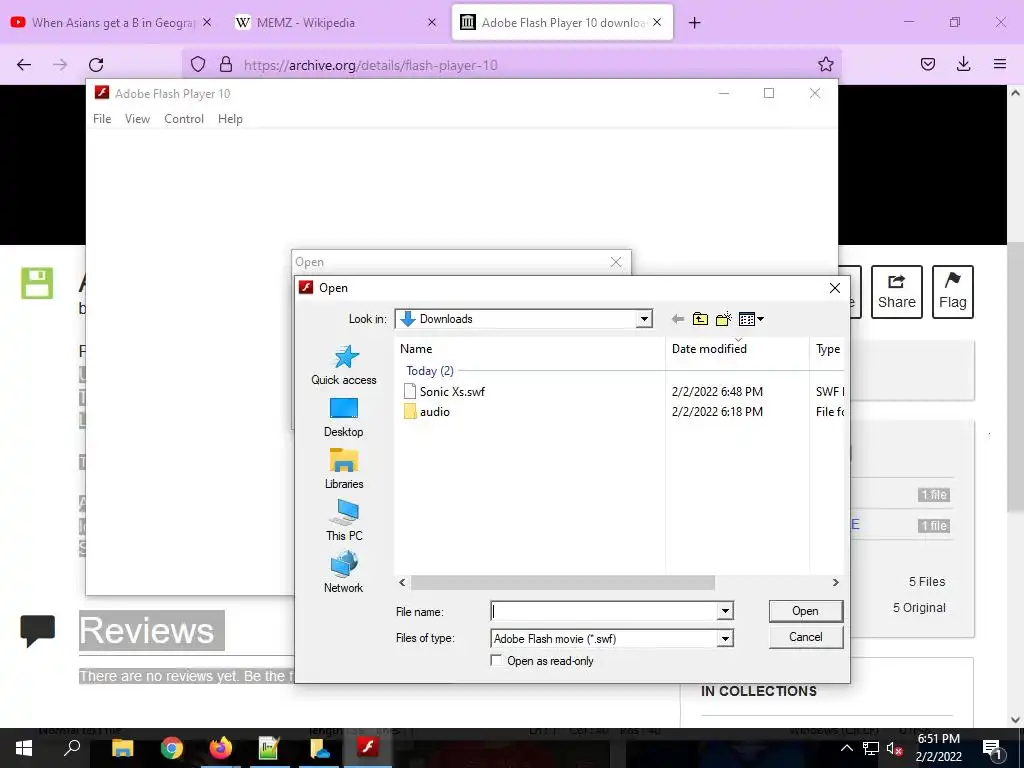Open Notepad++ from the taskbar

point(269,748)
